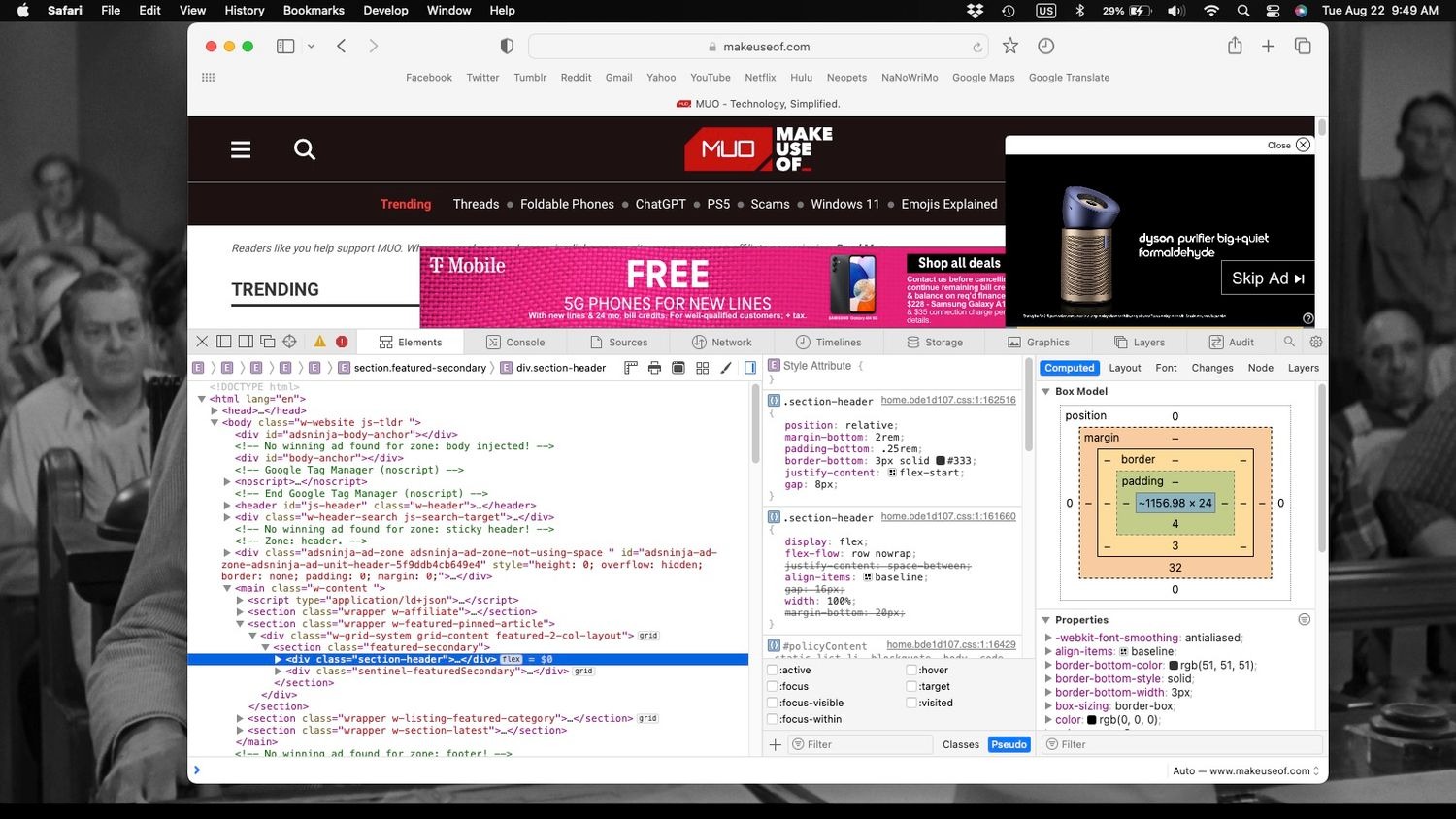Open macOS Control Center in the menu bar
Viewport: 1456px width, 819px height.
click(x=1273, y=11)
